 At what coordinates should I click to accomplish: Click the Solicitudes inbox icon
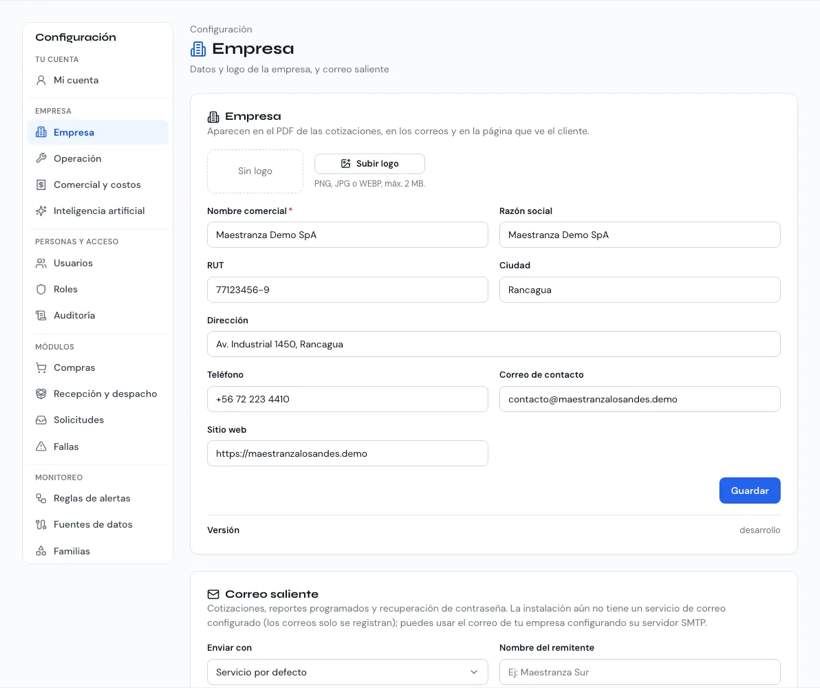pyautogui.click(x=41, y=420)
